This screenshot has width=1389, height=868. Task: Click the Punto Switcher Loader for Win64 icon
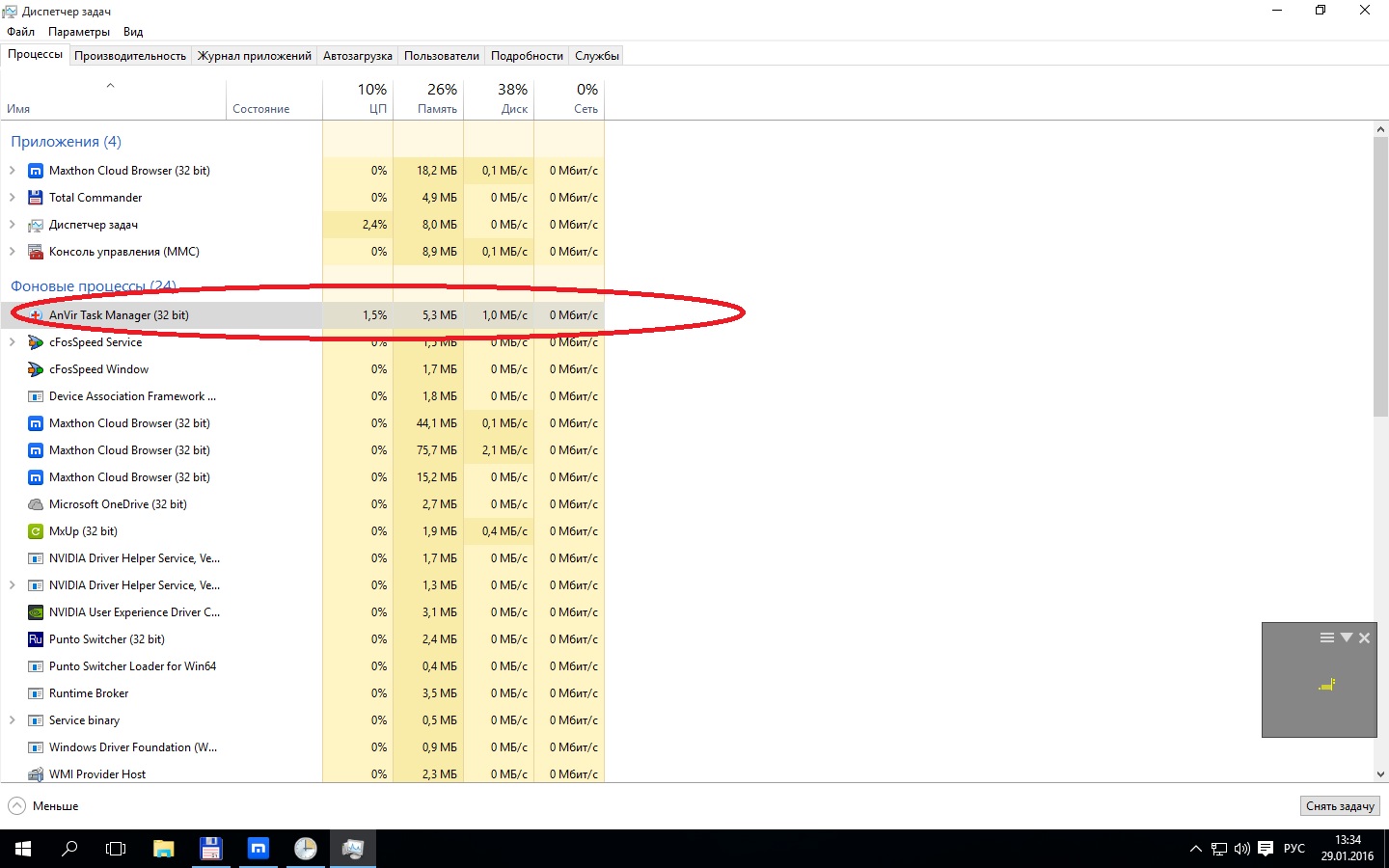(x=36, y=666)
